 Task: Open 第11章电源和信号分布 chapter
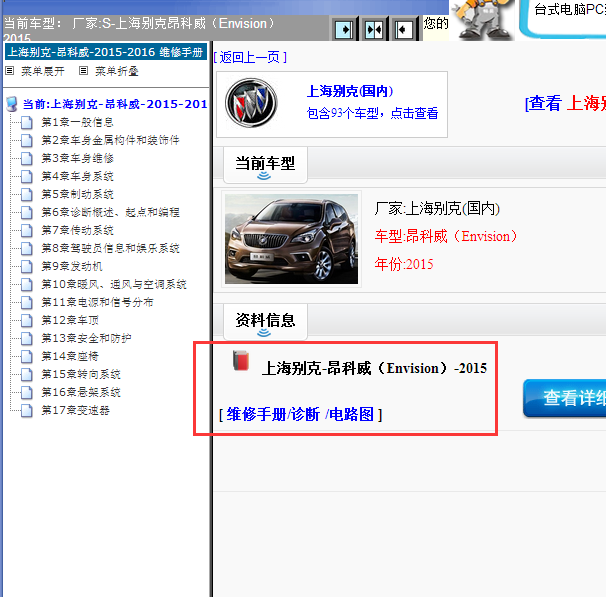click(x=97, y=302)
